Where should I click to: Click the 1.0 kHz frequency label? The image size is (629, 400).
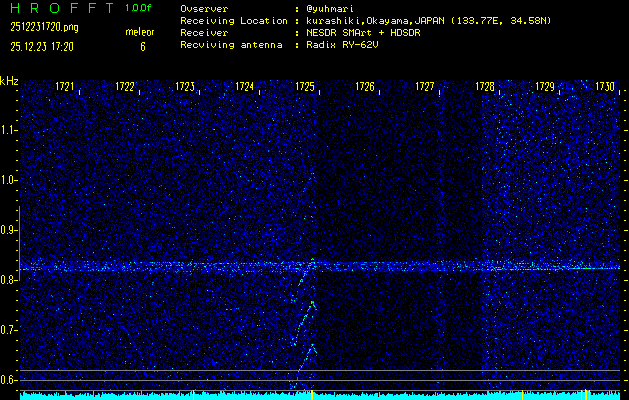coord(7,181)
